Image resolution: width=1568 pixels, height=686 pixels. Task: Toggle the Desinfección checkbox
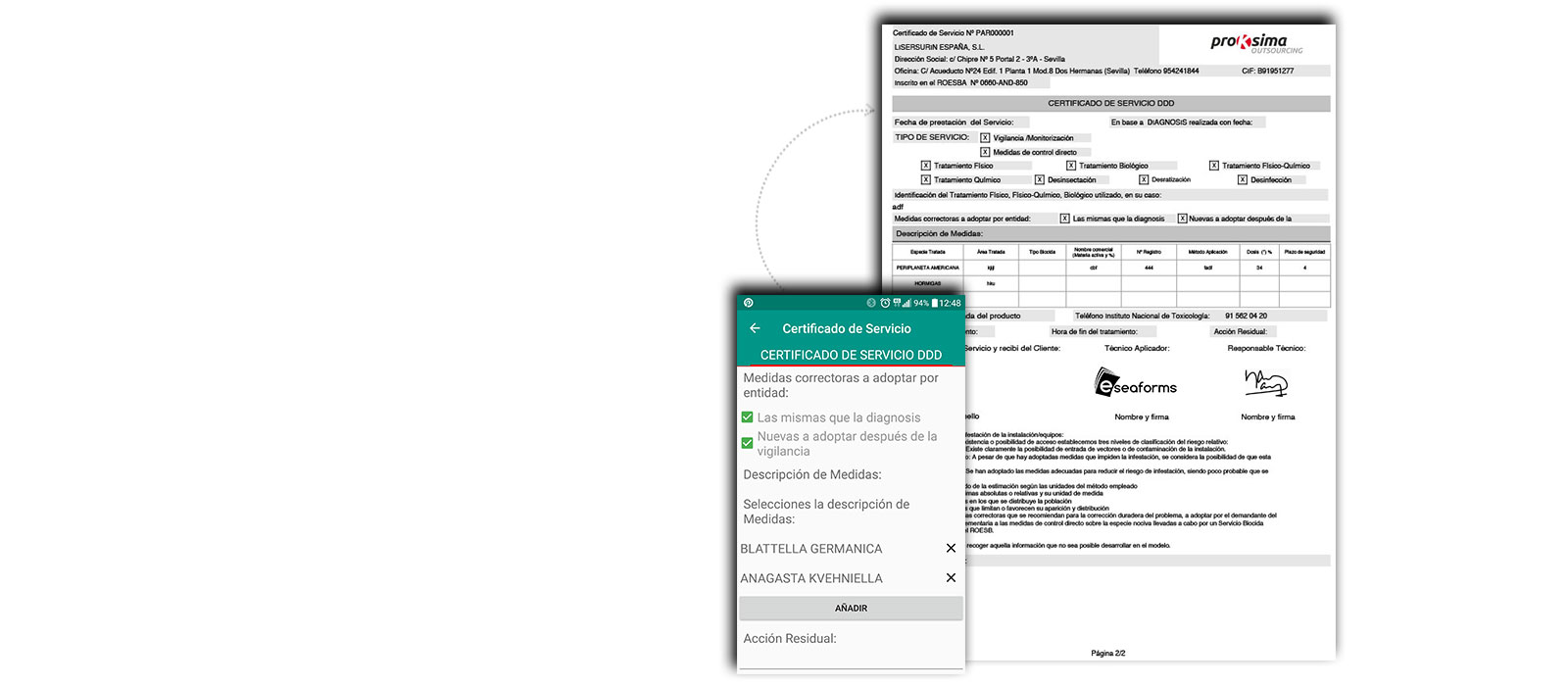1242,179
